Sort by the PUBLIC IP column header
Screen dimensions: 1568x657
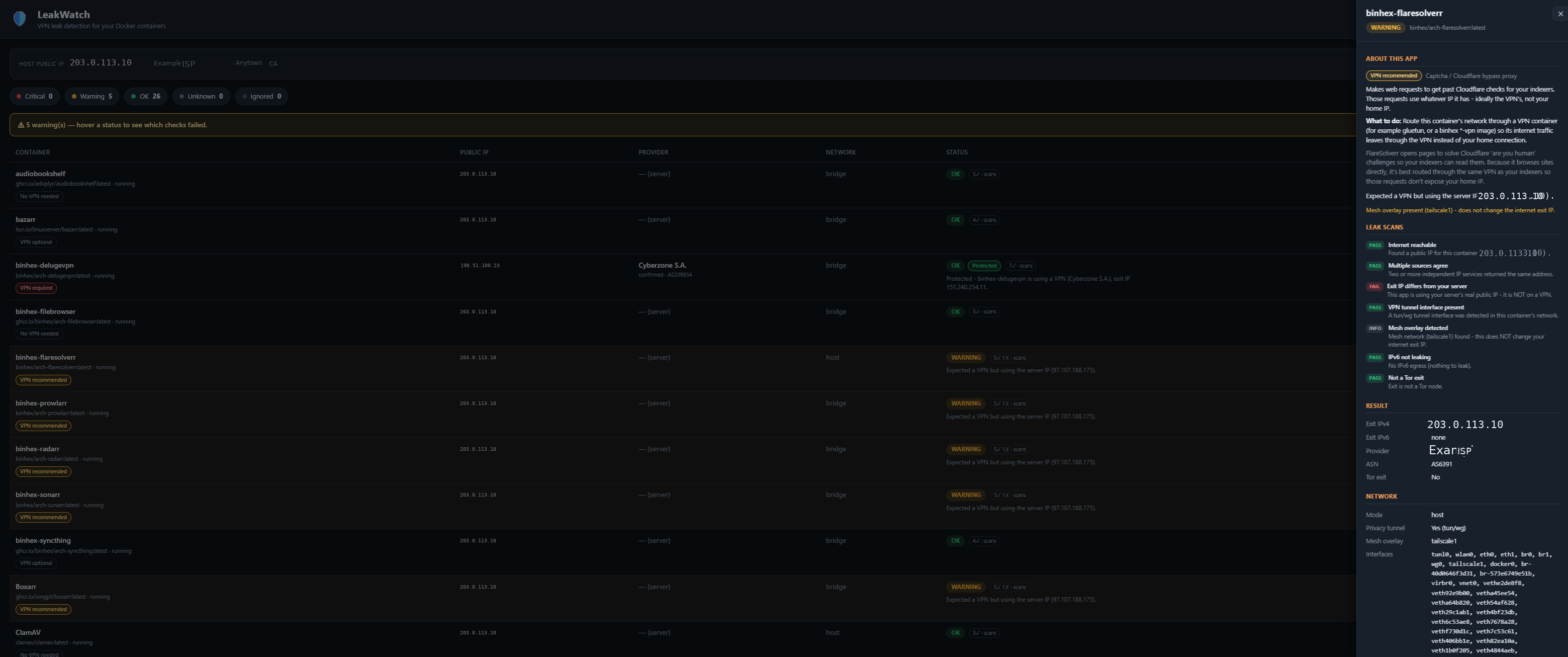pos(474,152)
